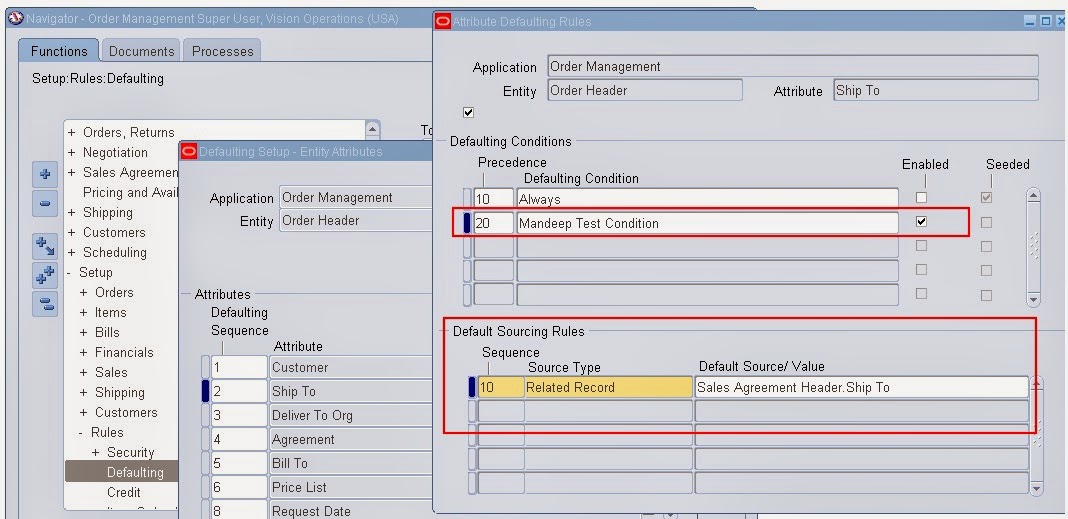Switch to the Functions tab

pyautogui.click(x=59, y=51)
